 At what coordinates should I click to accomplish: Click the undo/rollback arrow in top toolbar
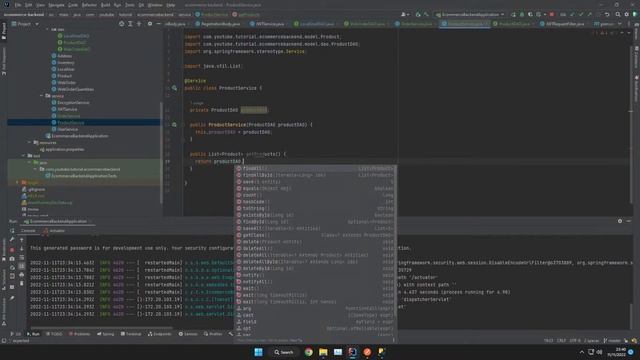click(x=607, y=14)
